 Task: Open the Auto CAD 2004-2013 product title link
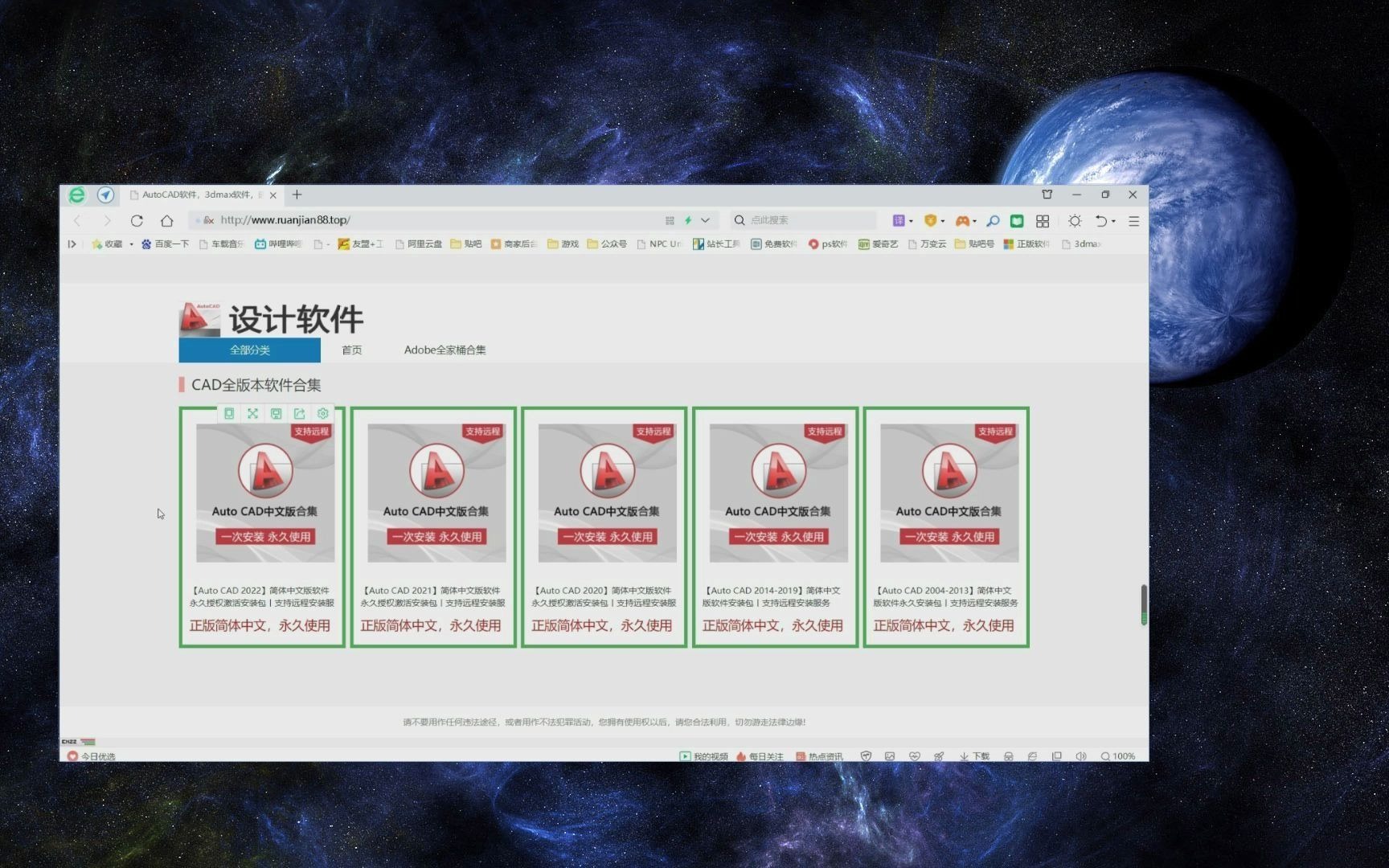pos(946,596)
